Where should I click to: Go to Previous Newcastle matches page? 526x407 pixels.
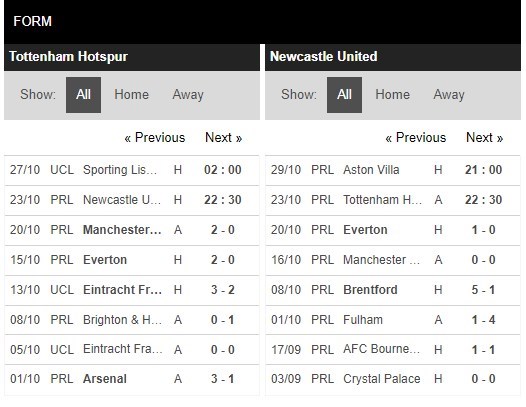[x=416, y=138]
